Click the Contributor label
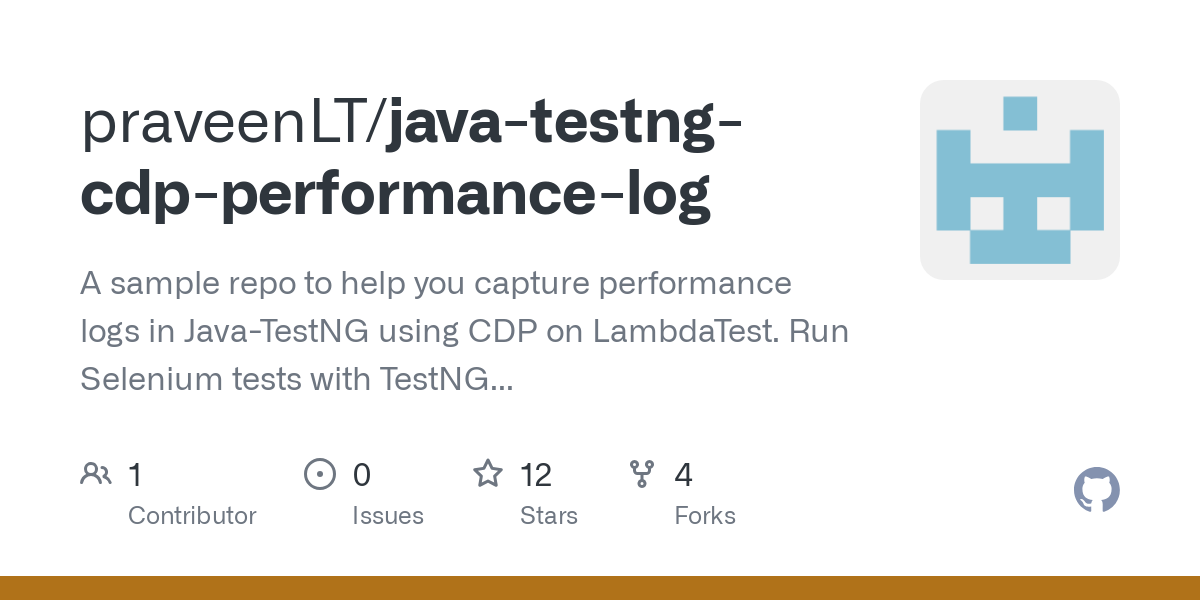1200x600 pixels. (192, 516)
